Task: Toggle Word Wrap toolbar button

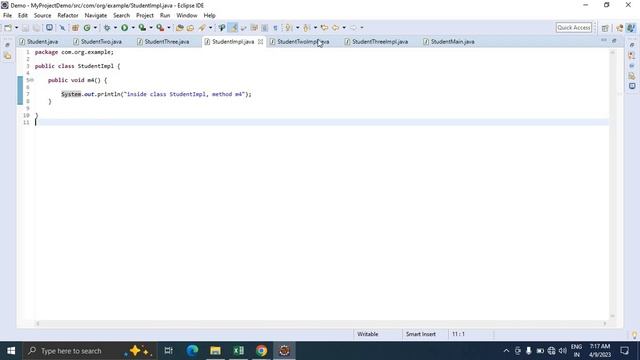Action: (244, 28)
